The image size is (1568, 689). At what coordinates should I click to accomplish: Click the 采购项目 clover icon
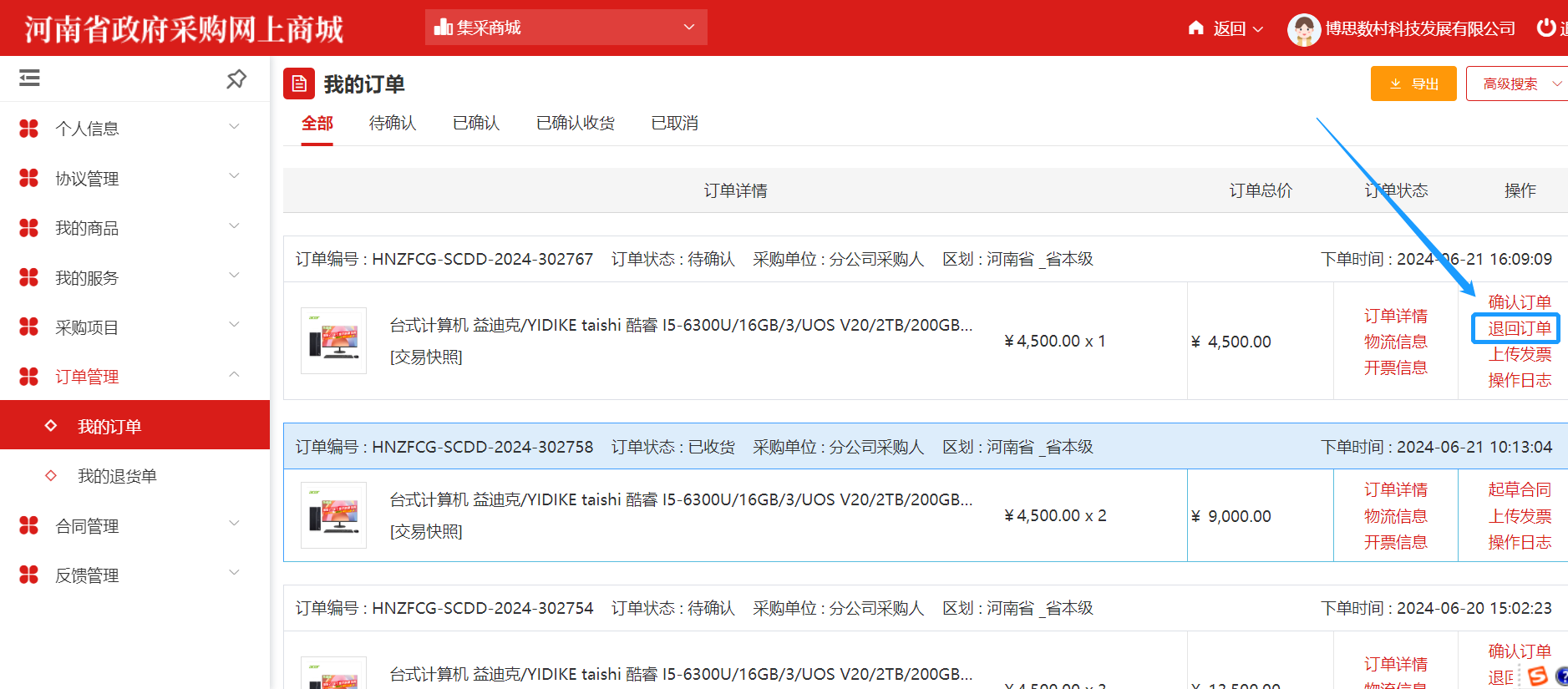(x=29, y=327)
